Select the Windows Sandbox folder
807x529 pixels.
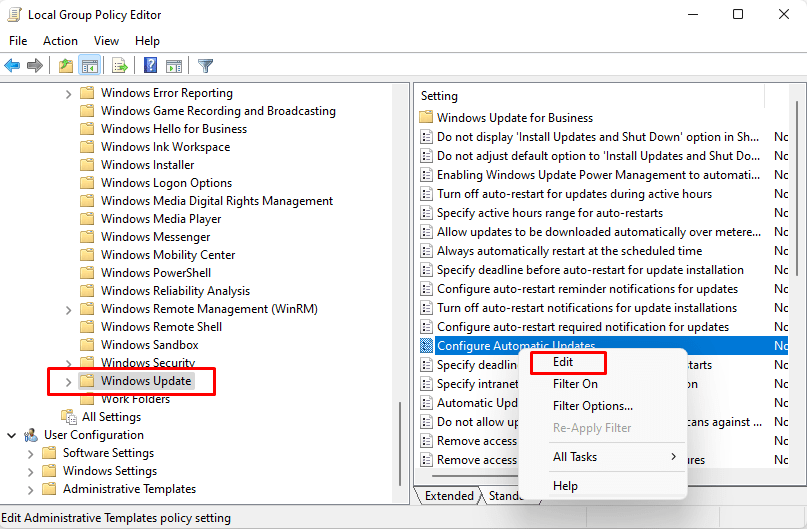click(149, 345)
